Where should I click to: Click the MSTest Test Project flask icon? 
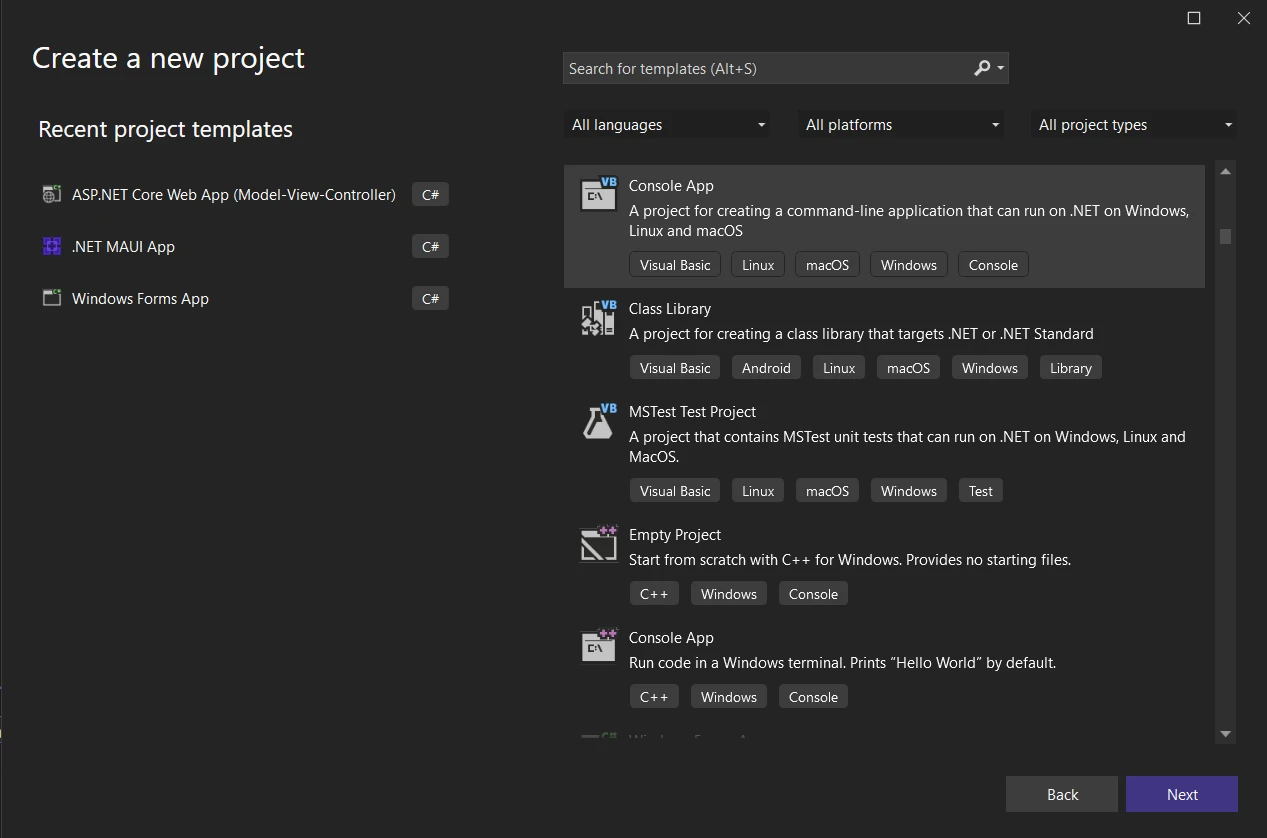pos(599,421)
